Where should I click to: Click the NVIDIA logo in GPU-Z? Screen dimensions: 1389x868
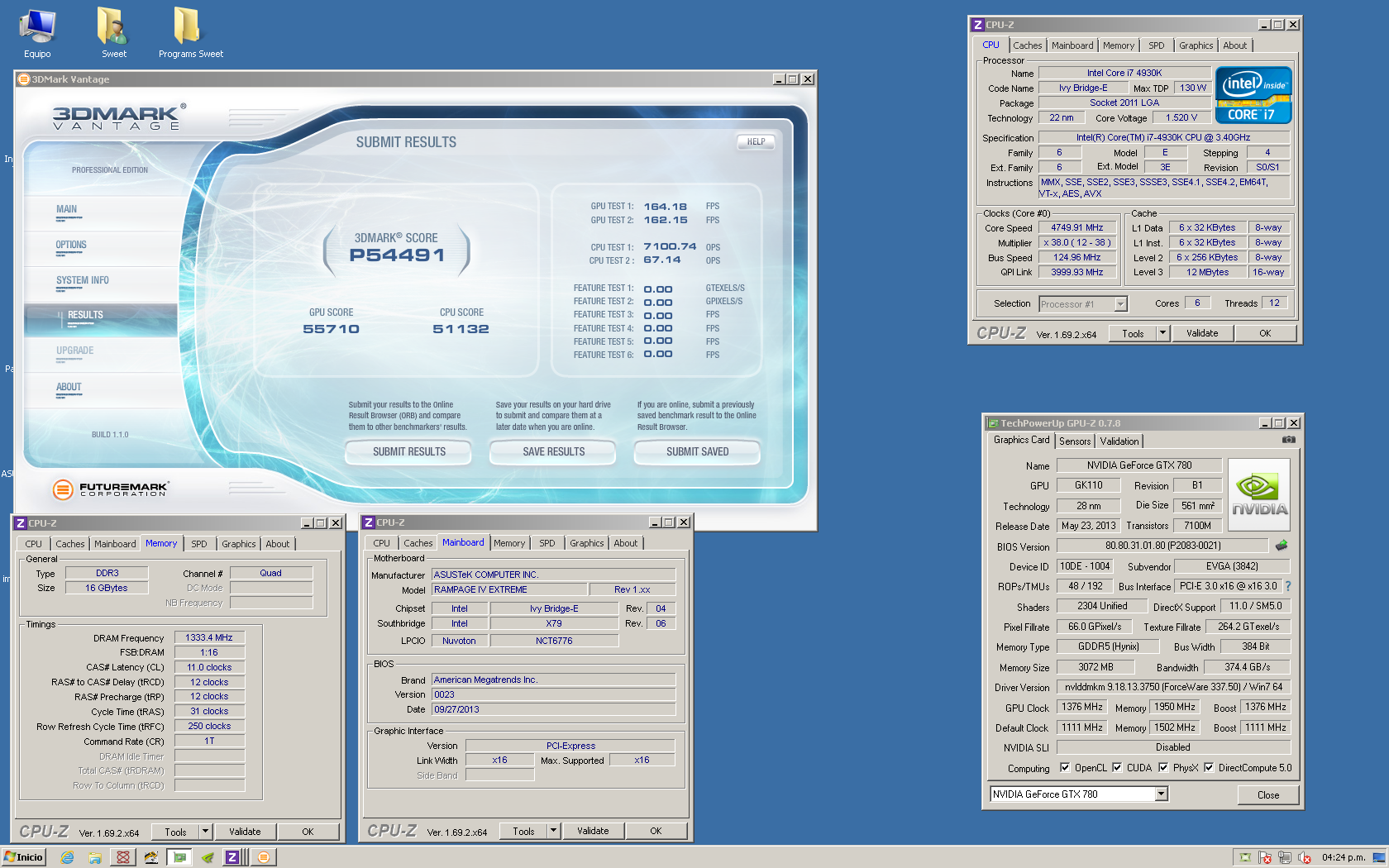point(1258,494)
